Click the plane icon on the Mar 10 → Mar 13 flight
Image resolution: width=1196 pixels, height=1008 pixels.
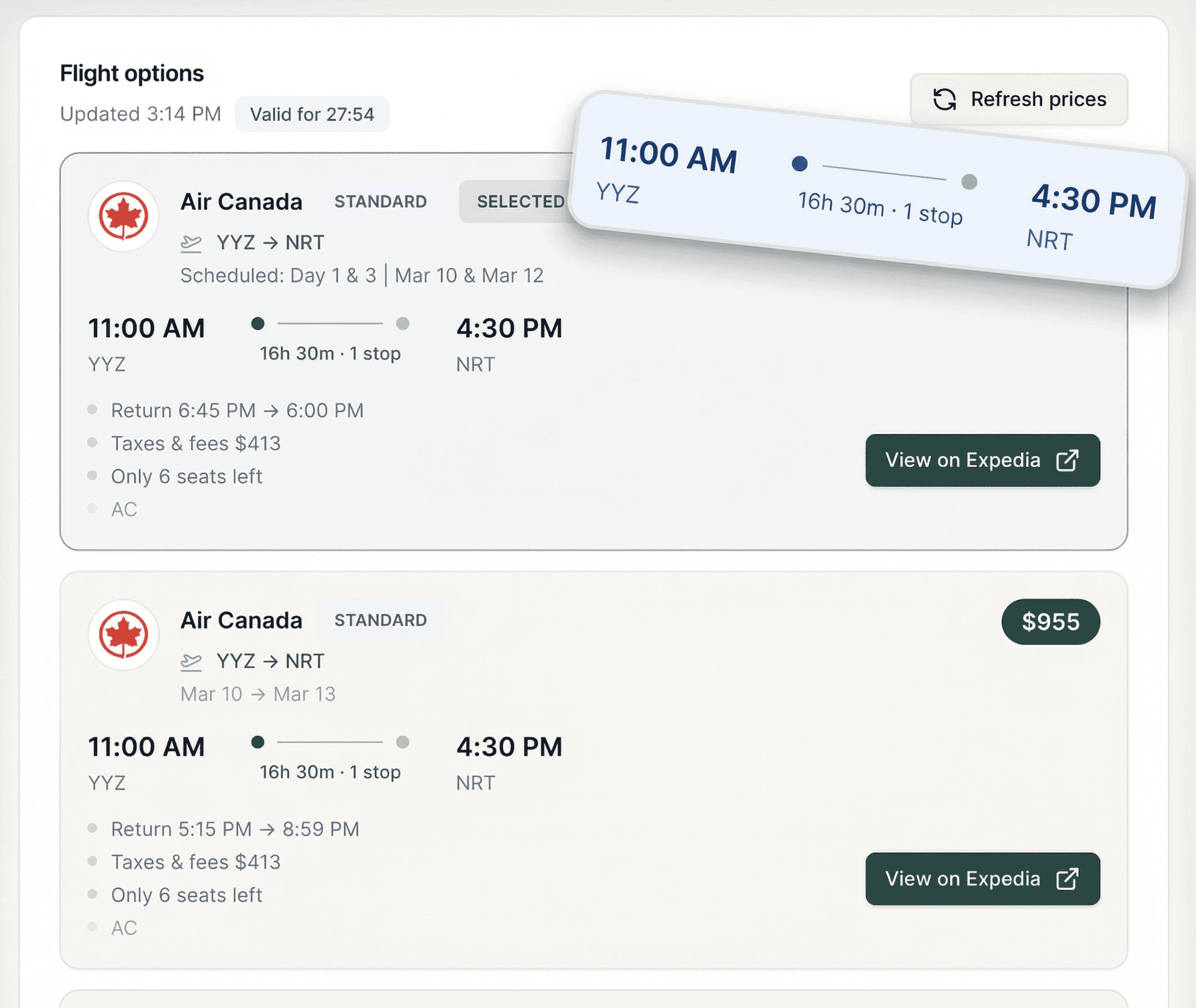pos(192,662)
